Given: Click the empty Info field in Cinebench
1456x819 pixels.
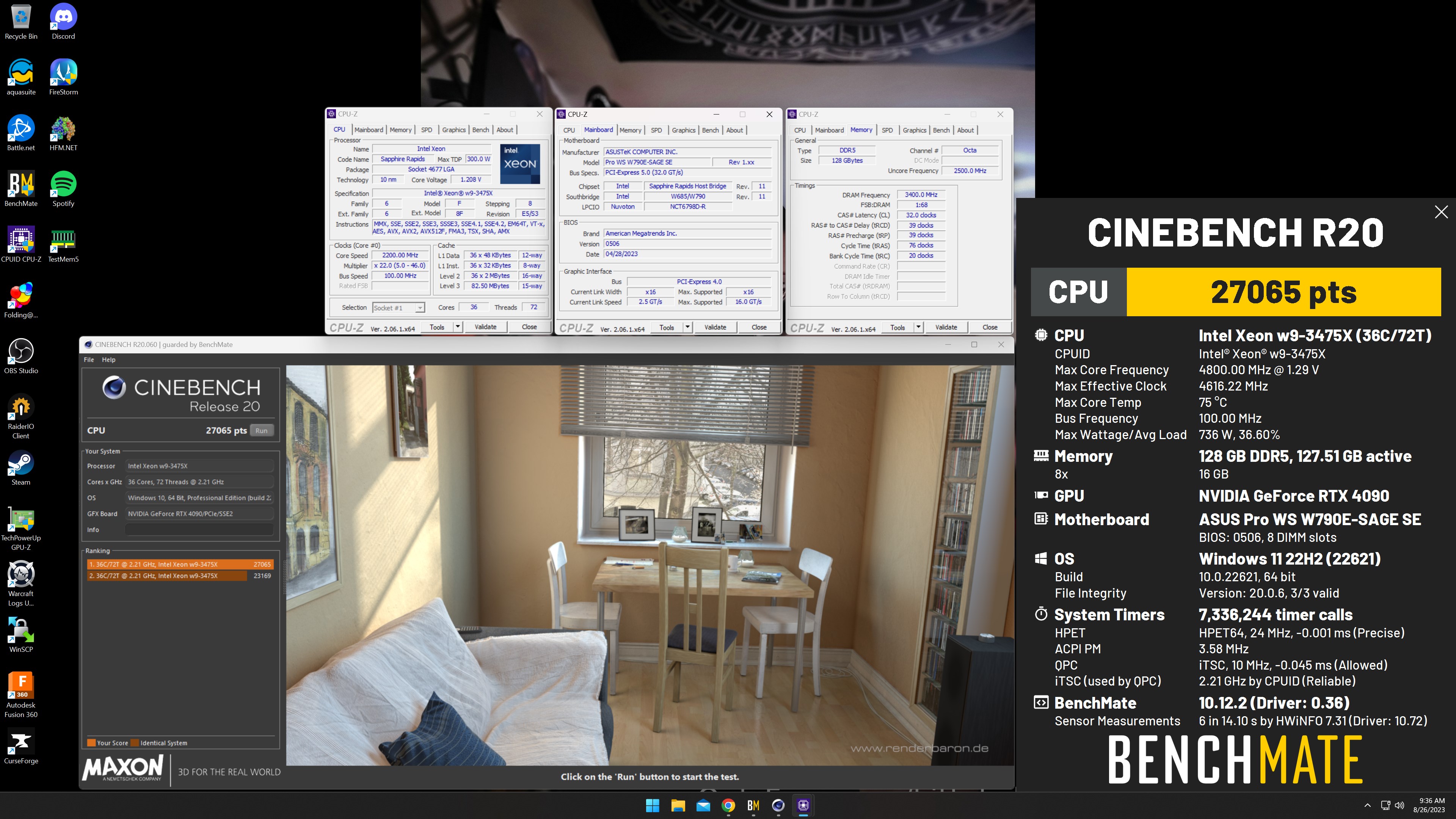Looking at the screenshot, I should (199, 530).
